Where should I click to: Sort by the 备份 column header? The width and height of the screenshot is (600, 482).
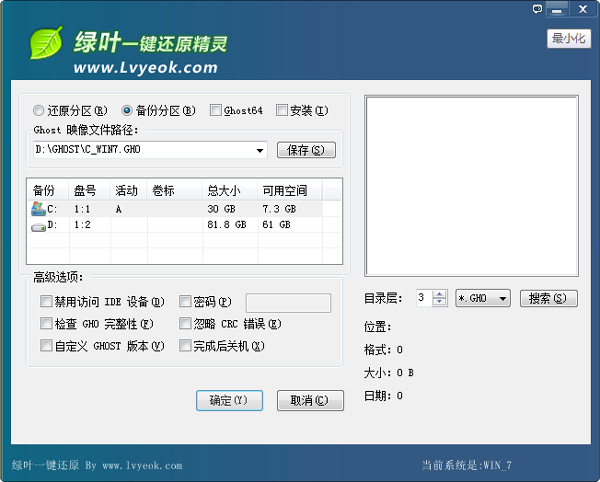48,190
